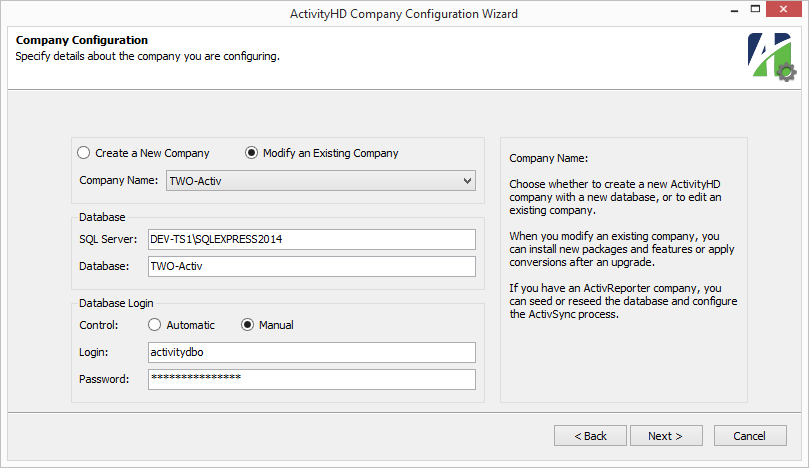This screenshot has width=809, height=468.
Task: Click the Company Configuration heading
Action: pyautogui.click(x=82, y=40)
